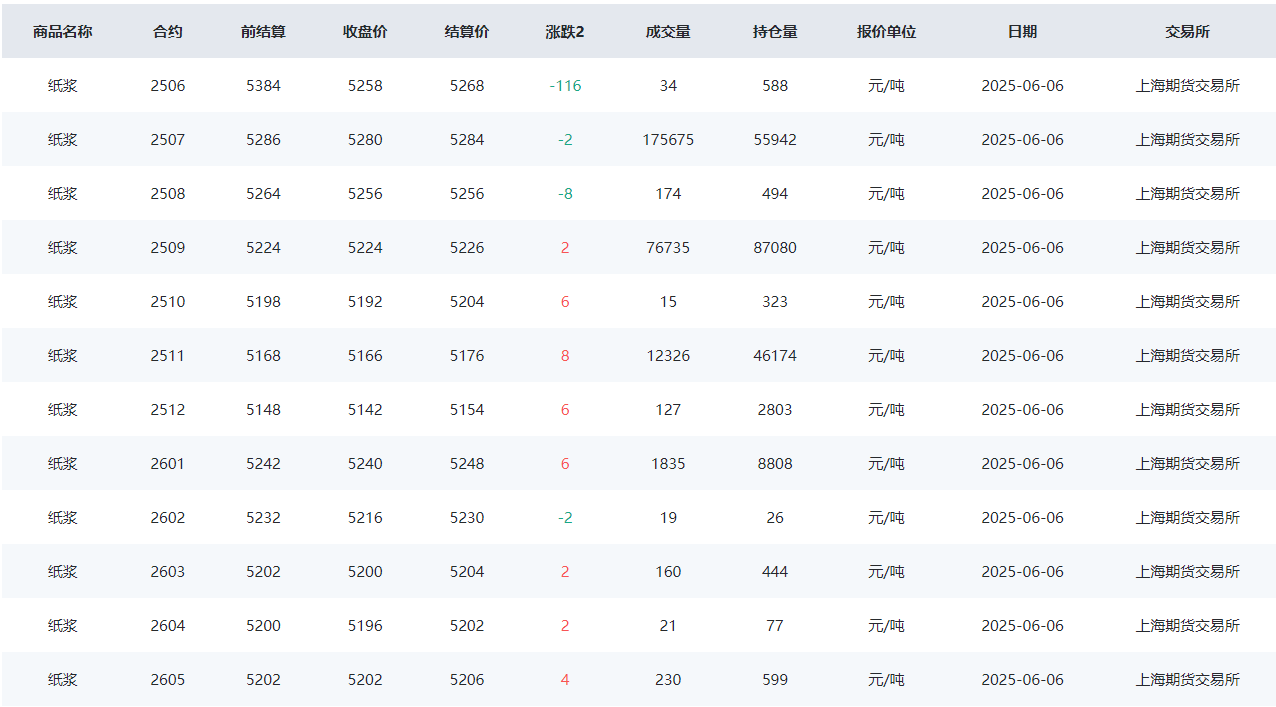The height and width of the screenshot is (707, 1276).
Task: Click volume value 175675
Action: coord(668,140)
